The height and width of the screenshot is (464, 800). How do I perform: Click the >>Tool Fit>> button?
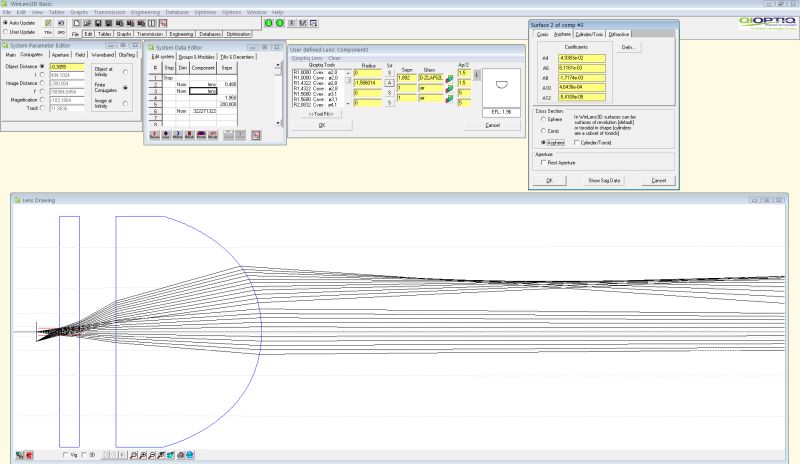pyautogui.click(x=321, y=114)
